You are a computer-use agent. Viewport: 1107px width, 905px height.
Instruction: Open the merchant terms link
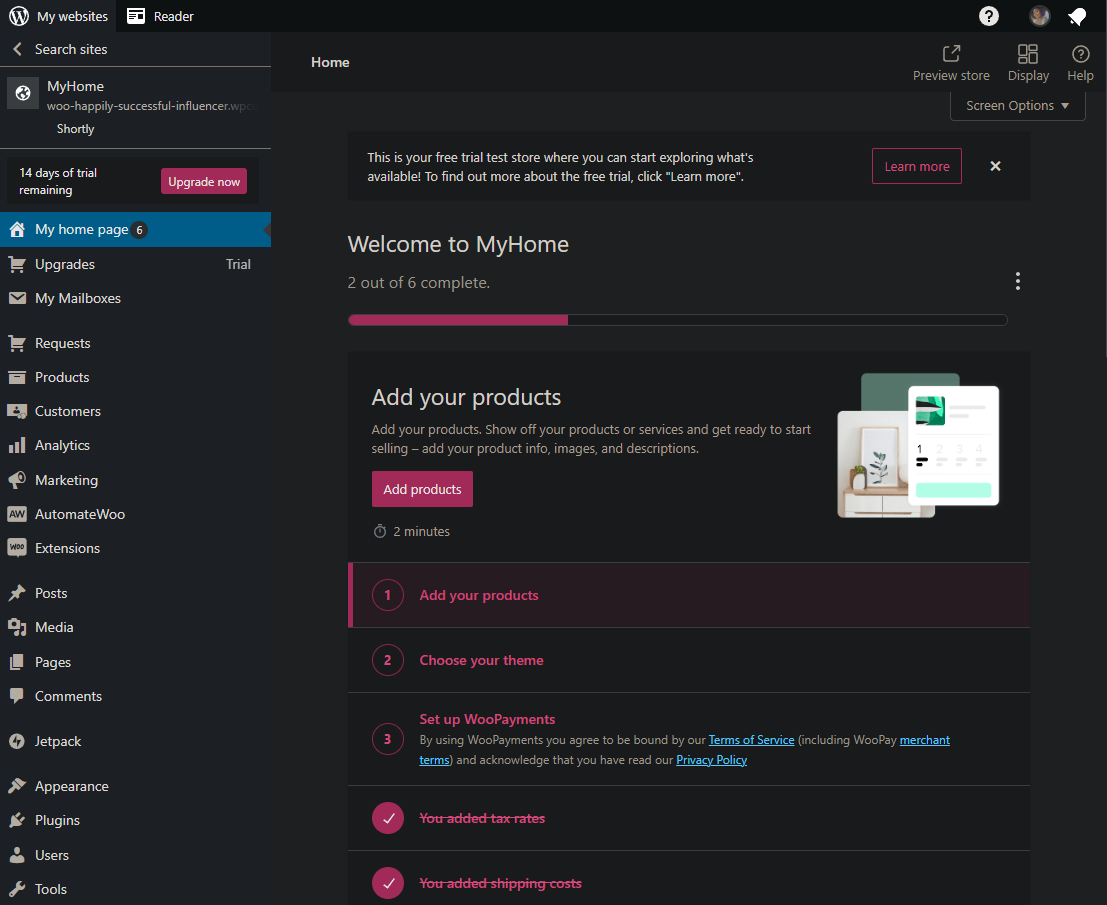click(x=924, y=740)
